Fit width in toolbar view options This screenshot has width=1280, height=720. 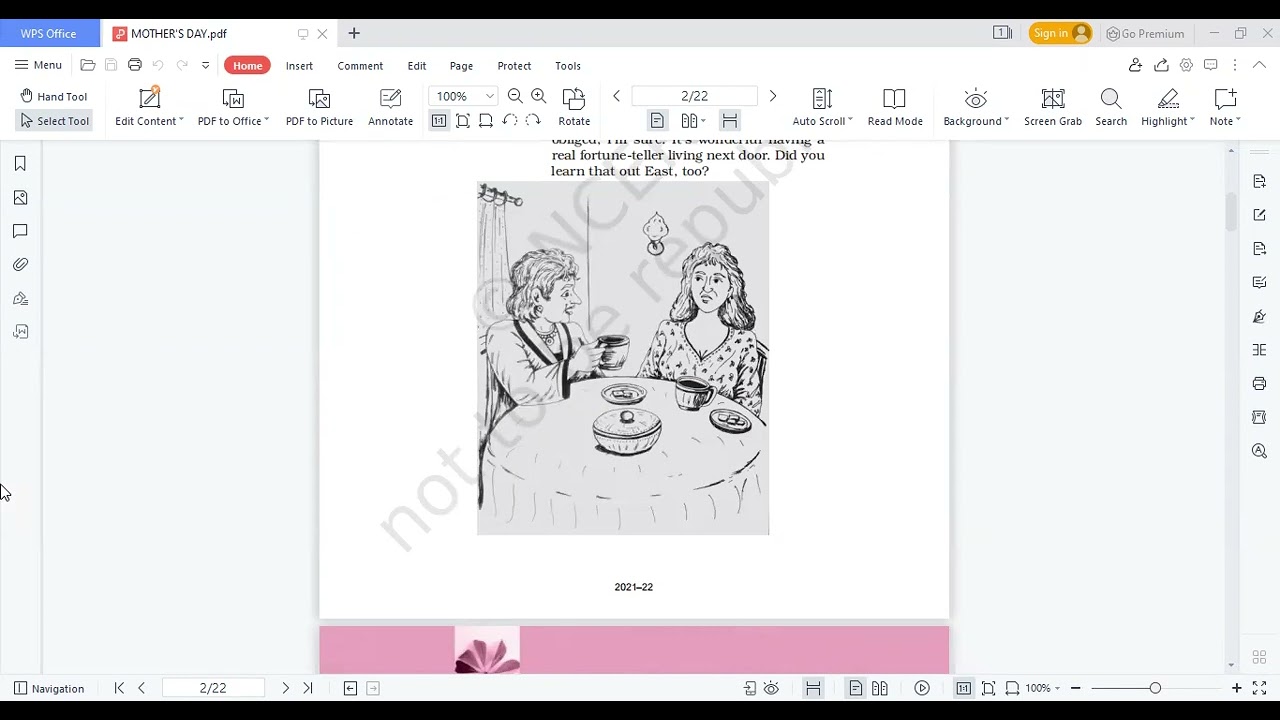click(486, 121)
